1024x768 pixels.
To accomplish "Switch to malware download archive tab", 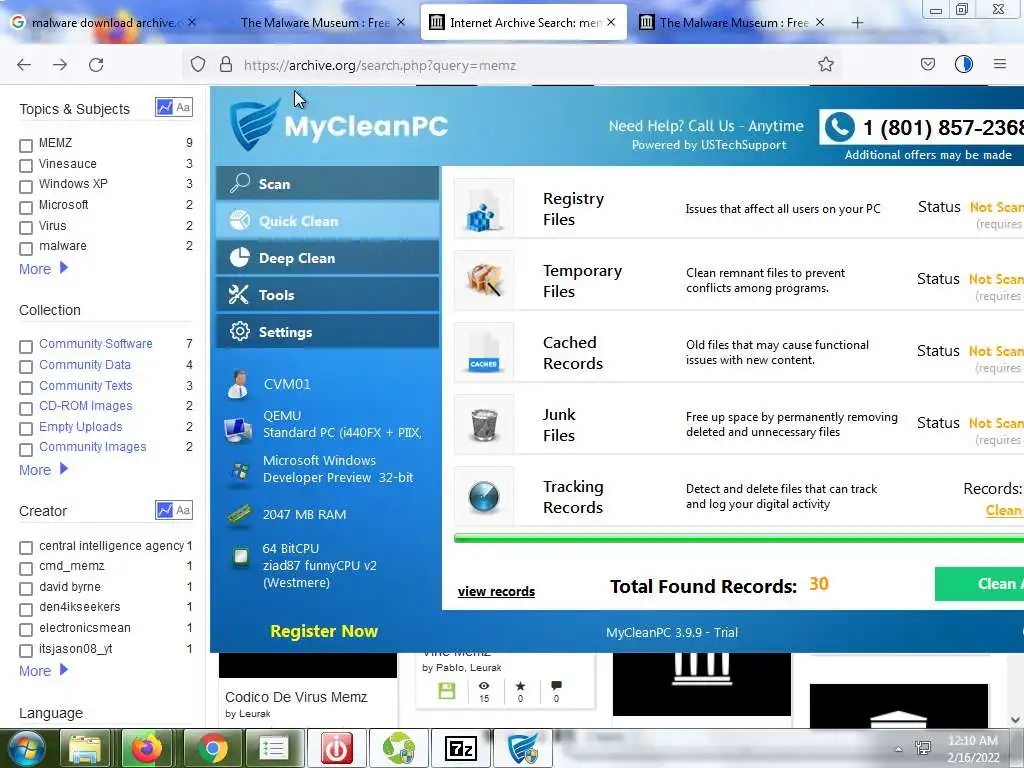I will pos(104,23).
